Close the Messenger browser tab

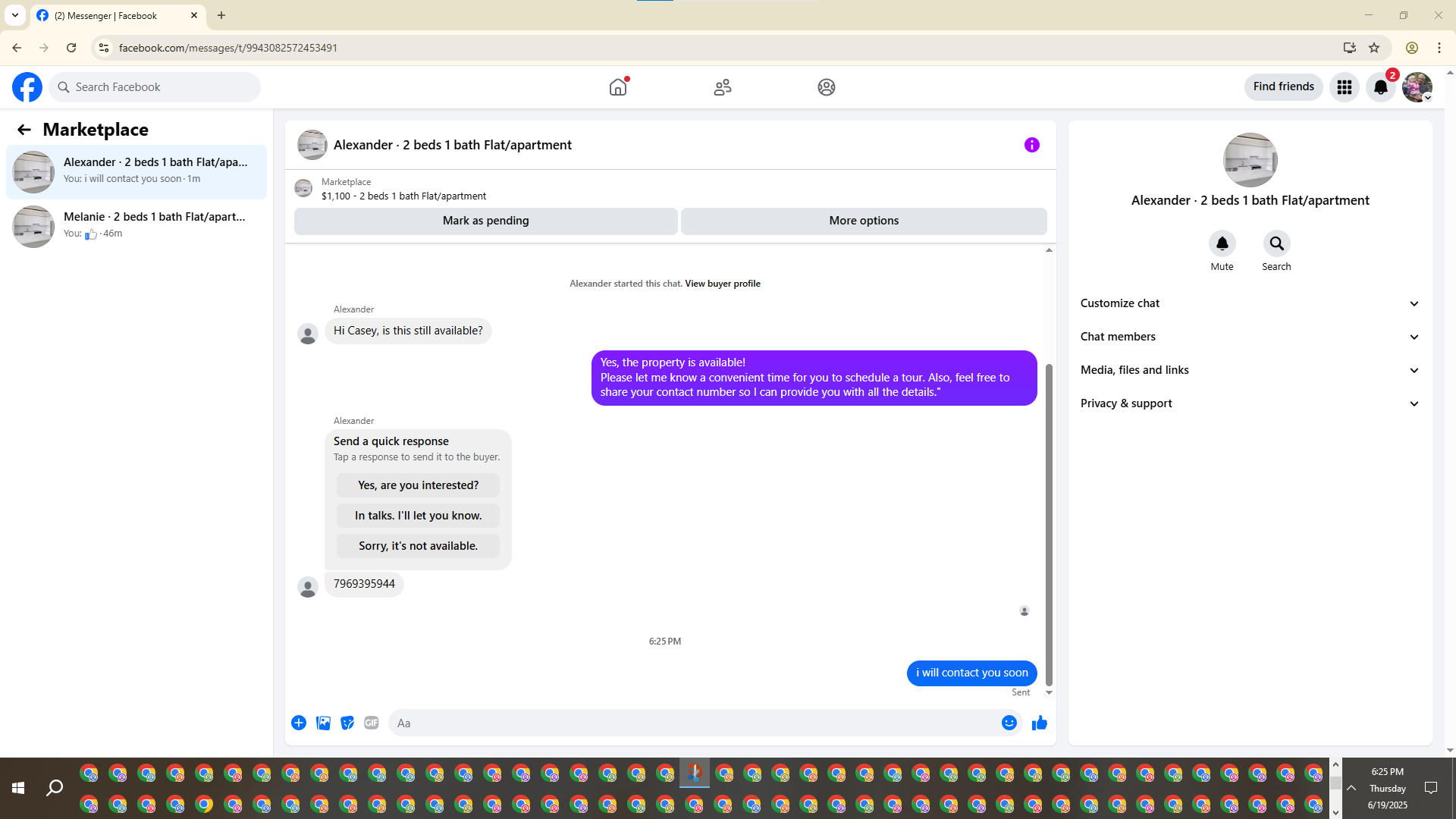pyautogui.click(x=194, y=15)
